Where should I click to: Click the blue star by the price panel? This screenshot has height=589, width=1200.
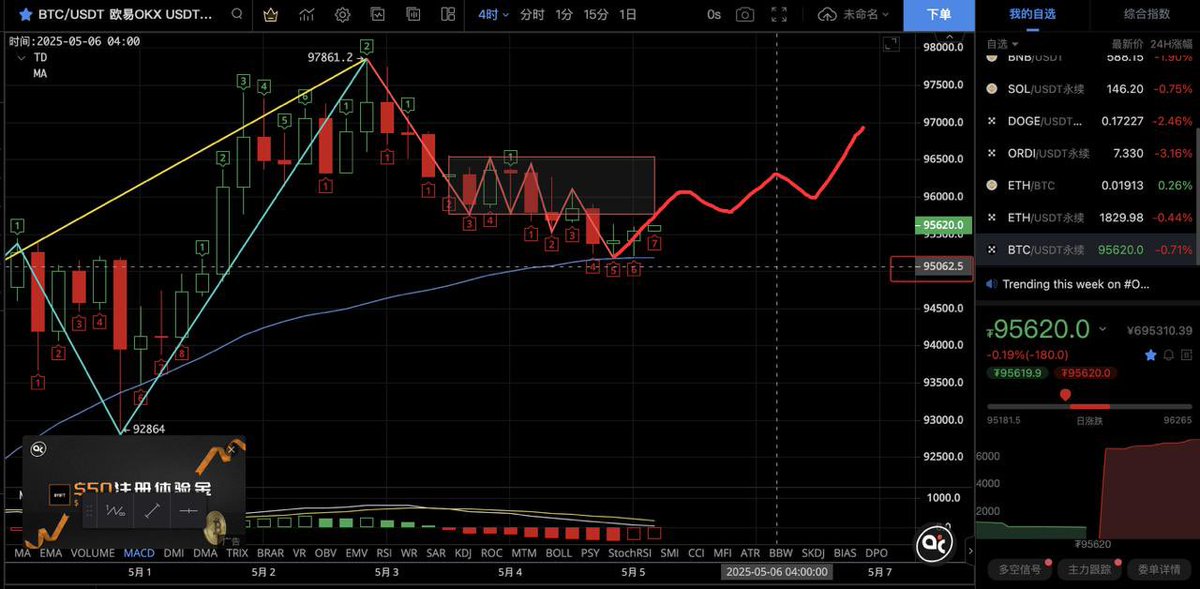pyautogui.click(x=1150, y=355)
